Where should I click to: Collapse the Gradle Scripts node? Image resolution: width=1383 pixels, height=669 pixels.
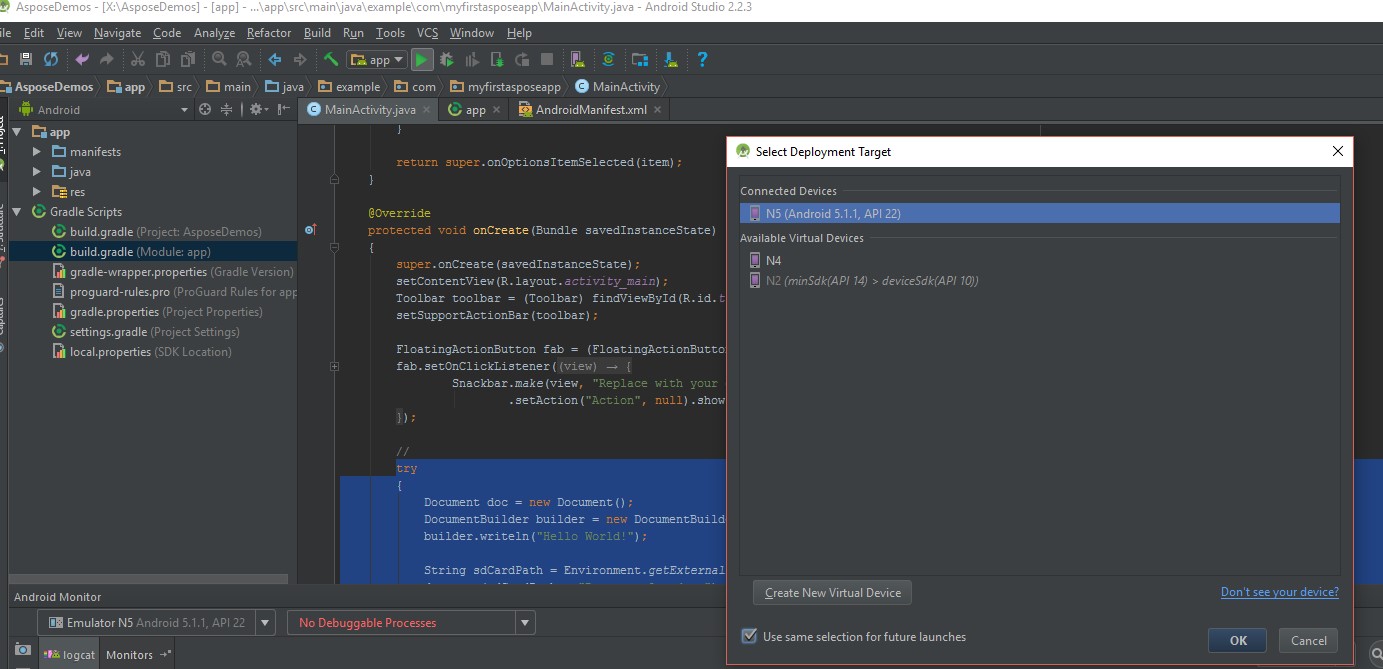(x=16, y=211)
